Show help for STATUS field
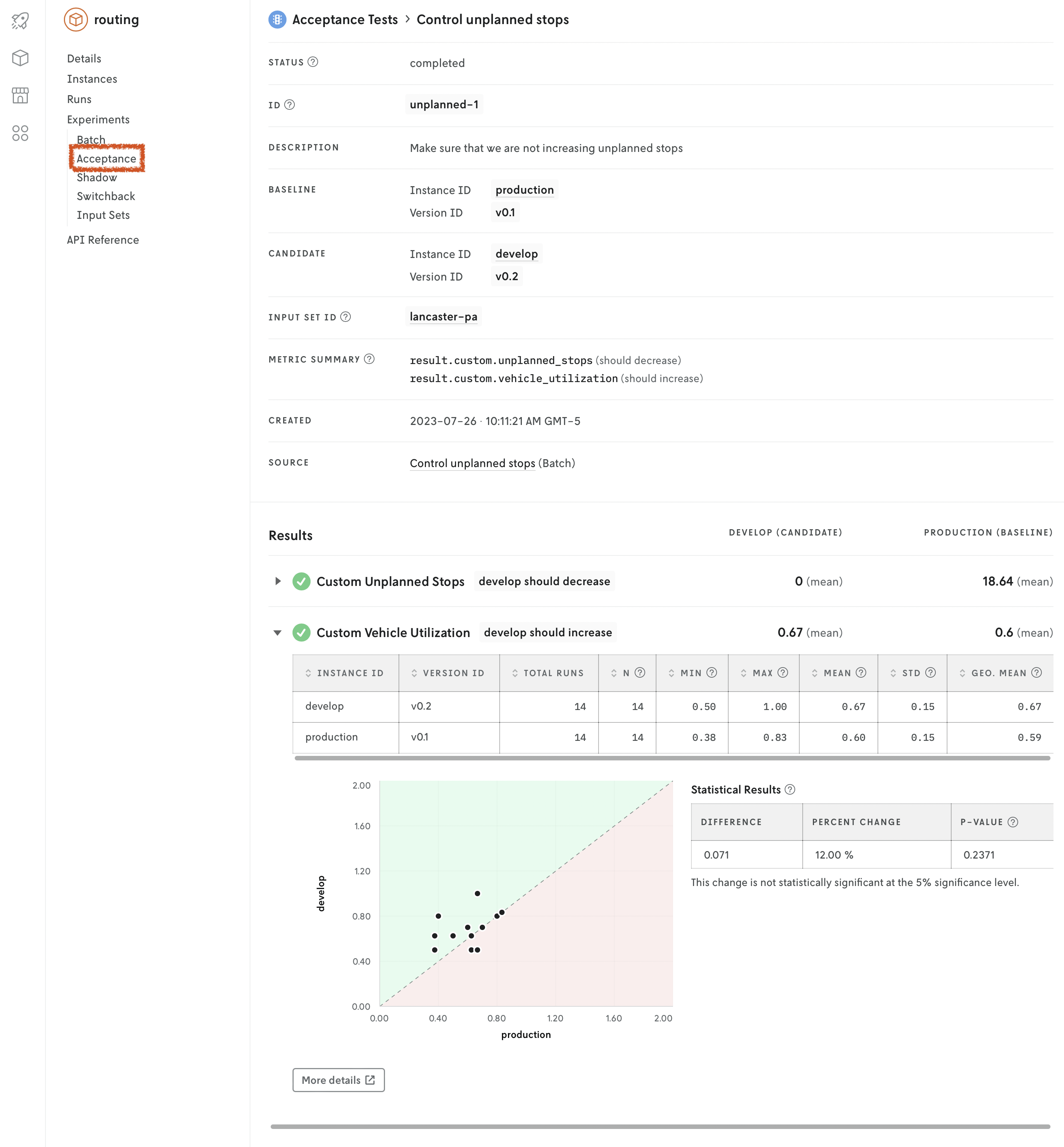 (313, 62)
